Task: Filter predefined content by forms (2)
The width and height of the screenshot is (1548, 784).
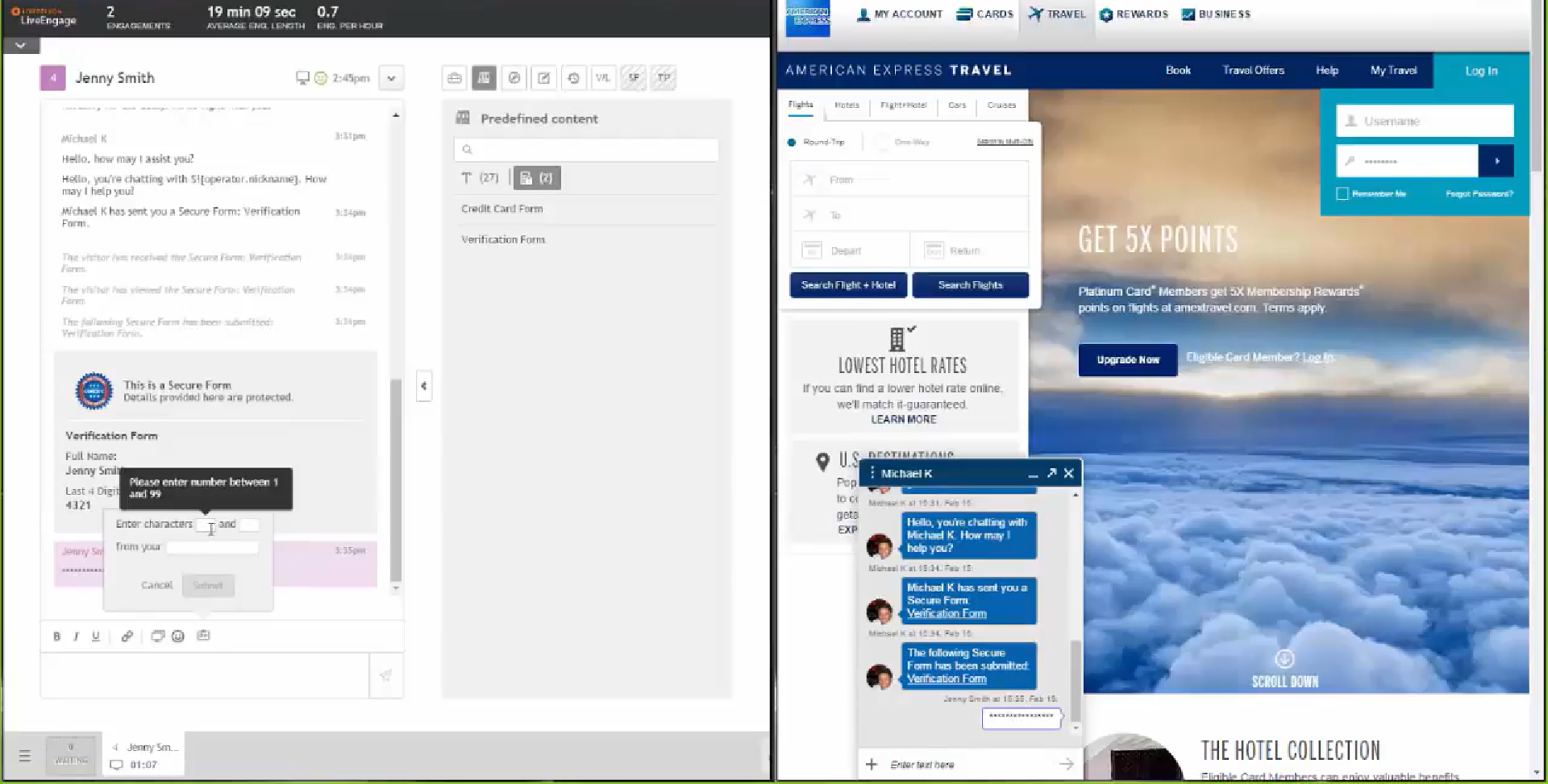Action: tap(537, 178)
